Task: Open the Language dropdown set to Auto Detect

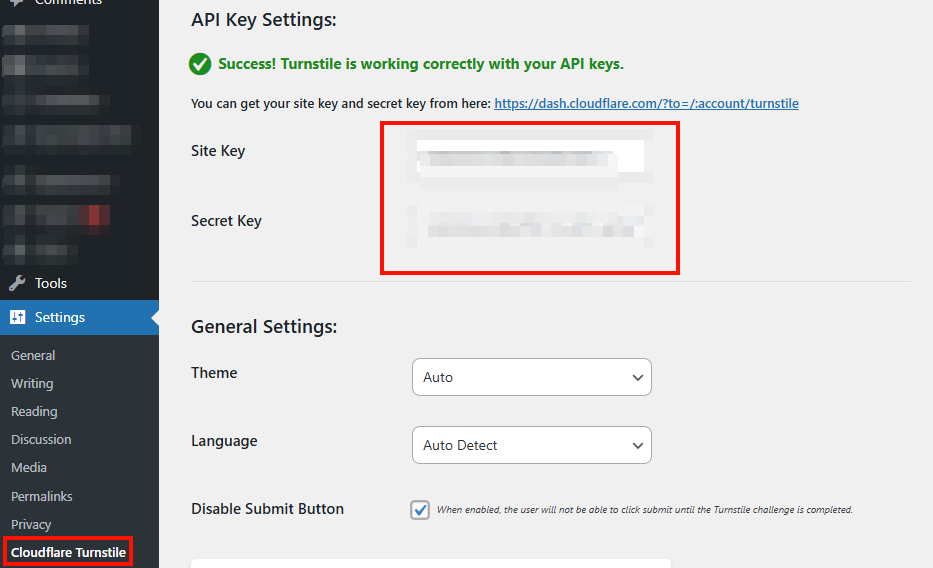Action: tap(531, 445)
